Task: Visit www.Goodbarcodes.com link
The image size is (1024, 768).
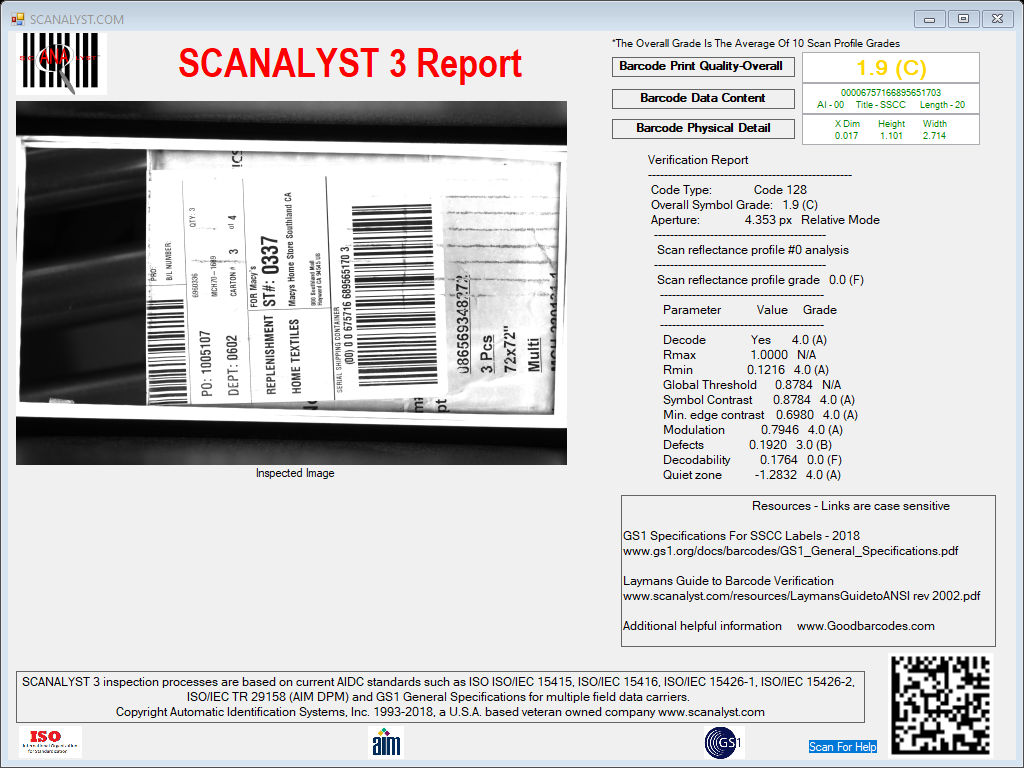Action: tap(865, 626)
